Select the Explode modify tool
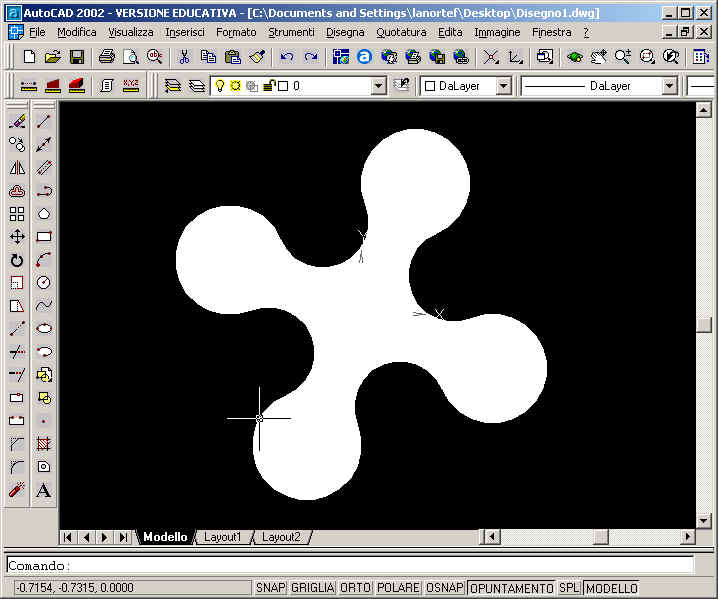The width and height of the screenshot is (718, 599). click(17, 490)
